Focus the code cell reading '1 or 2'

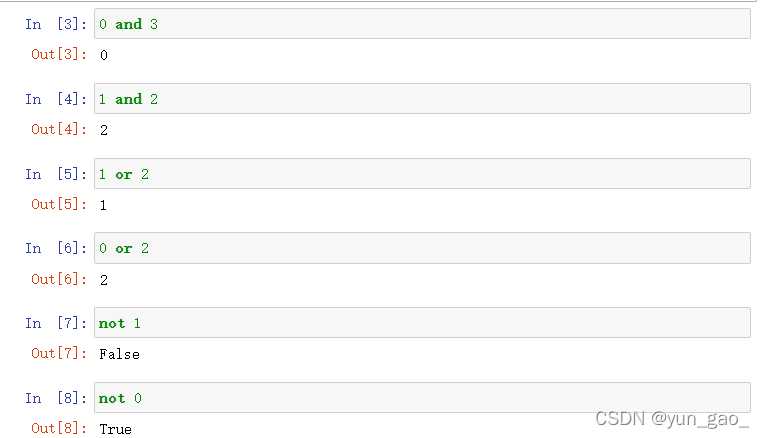422,174
